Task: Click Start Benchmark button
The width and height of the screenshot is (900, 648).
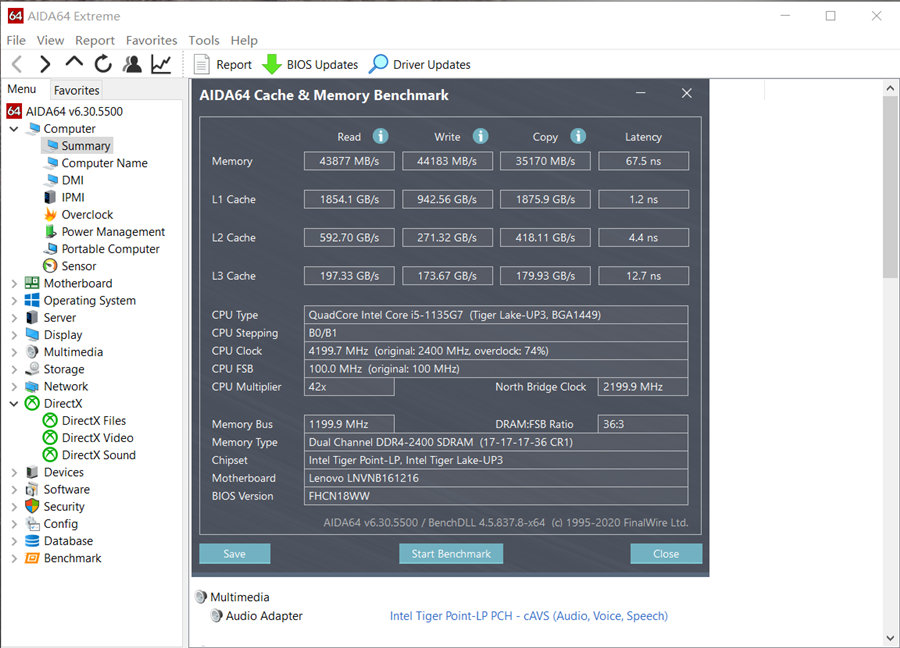Action: [x=451, y=554]
